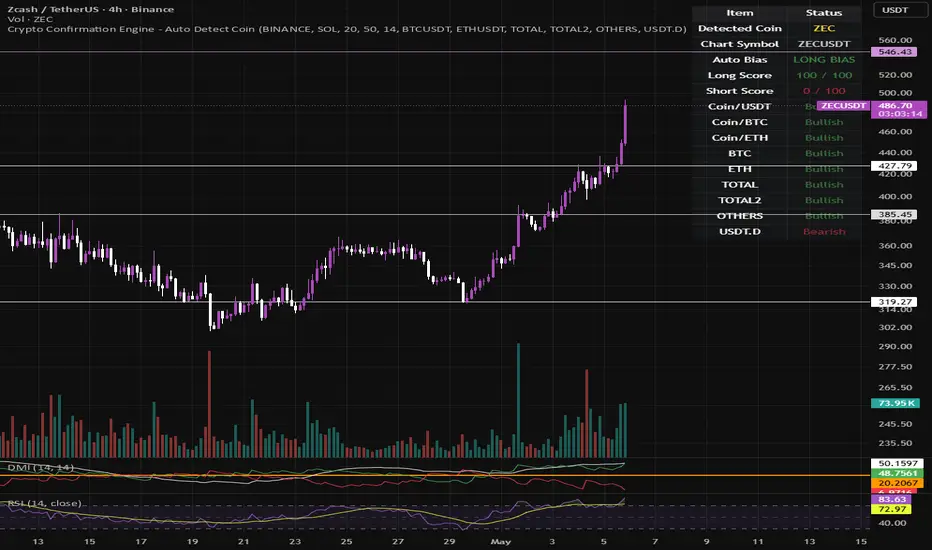Click the BTC row label in the table
The height and width of the screenshot is (550, 932).
(739, 153)
